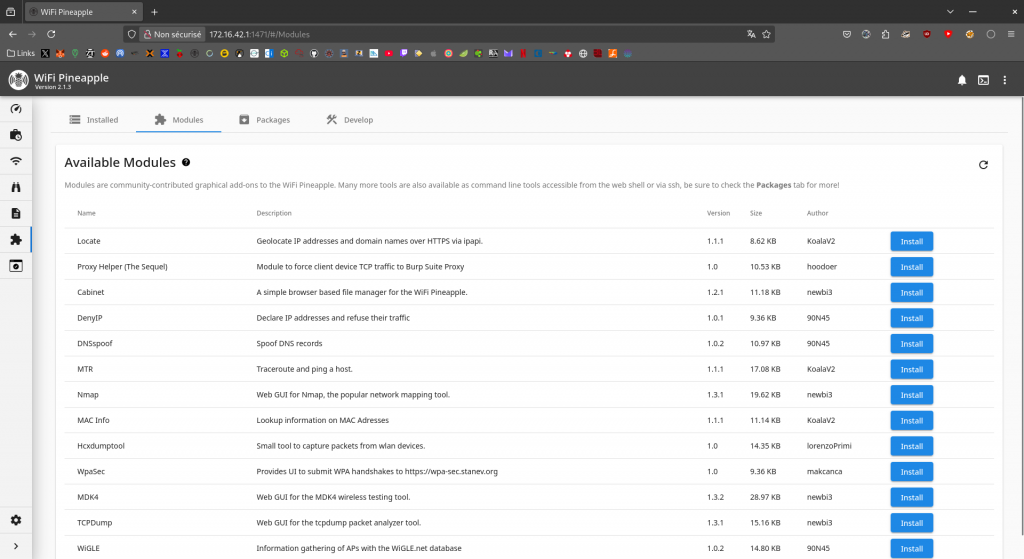Click the Description column header

click(x=274, y=214)
